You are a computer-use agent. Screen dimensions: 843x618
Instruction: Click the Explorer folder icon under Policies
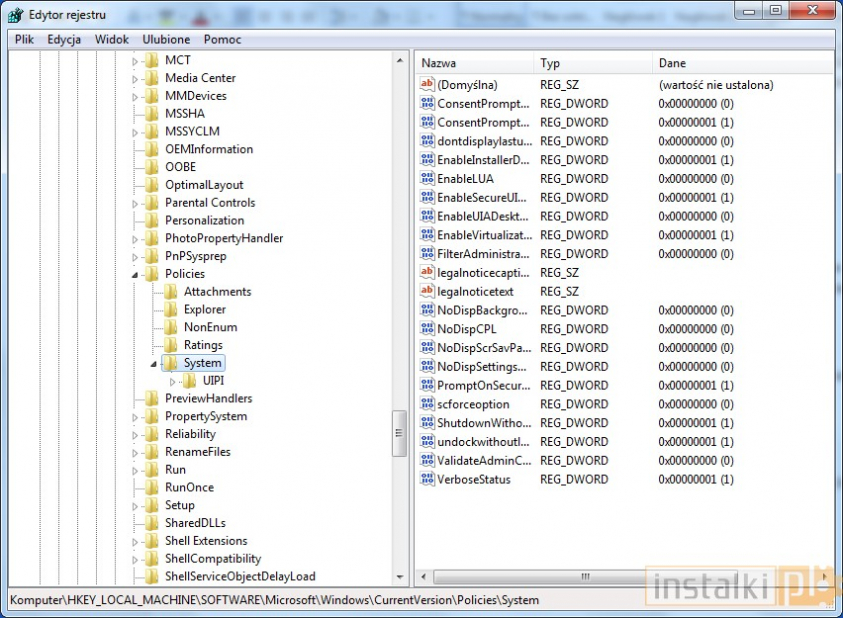pyautogui.click(x=170, y=310)
